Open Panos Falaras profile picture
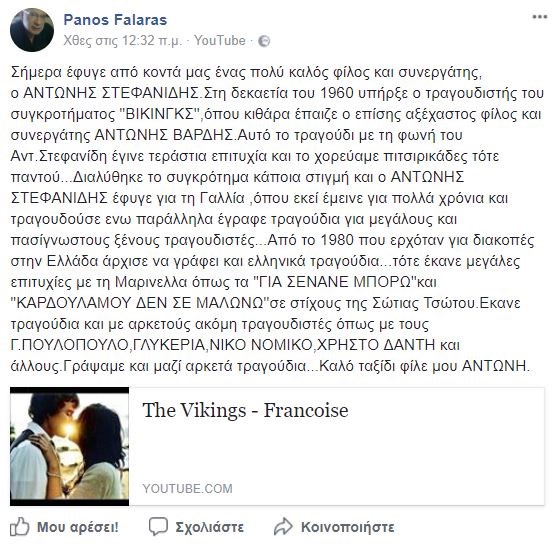Viewport: 557px width, 544px height. tap(32, 30)
